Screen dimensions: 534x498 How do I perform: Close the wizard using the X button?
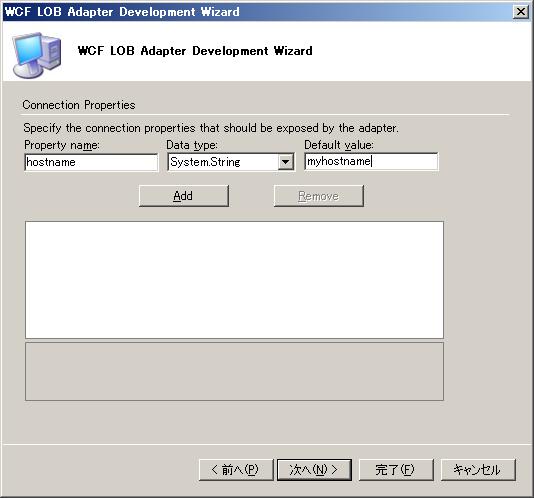click(521, 12)
